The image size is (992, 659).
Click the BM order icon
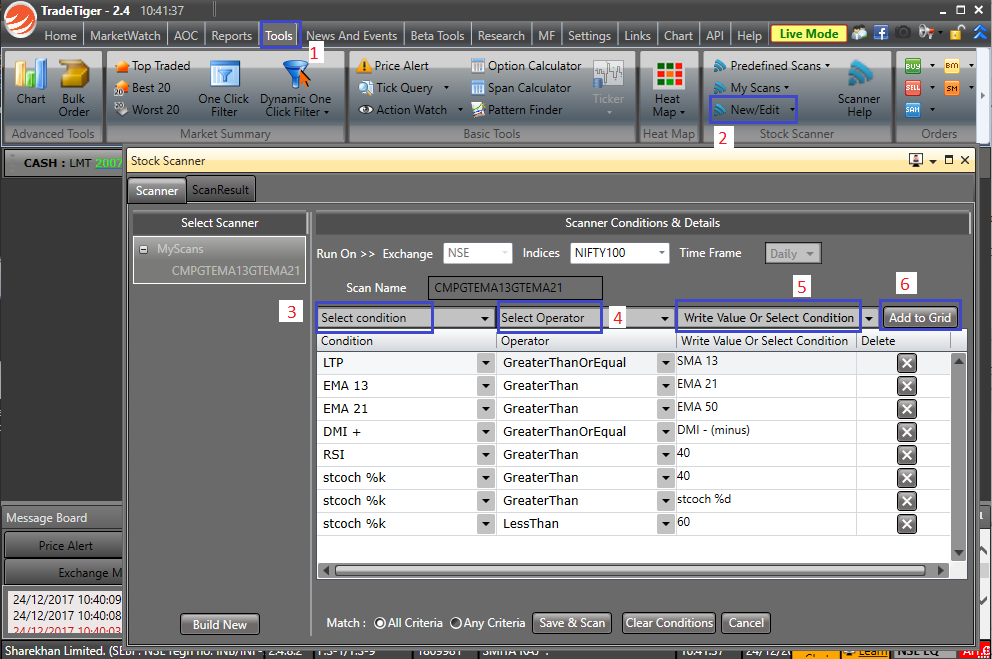point(952,66)
